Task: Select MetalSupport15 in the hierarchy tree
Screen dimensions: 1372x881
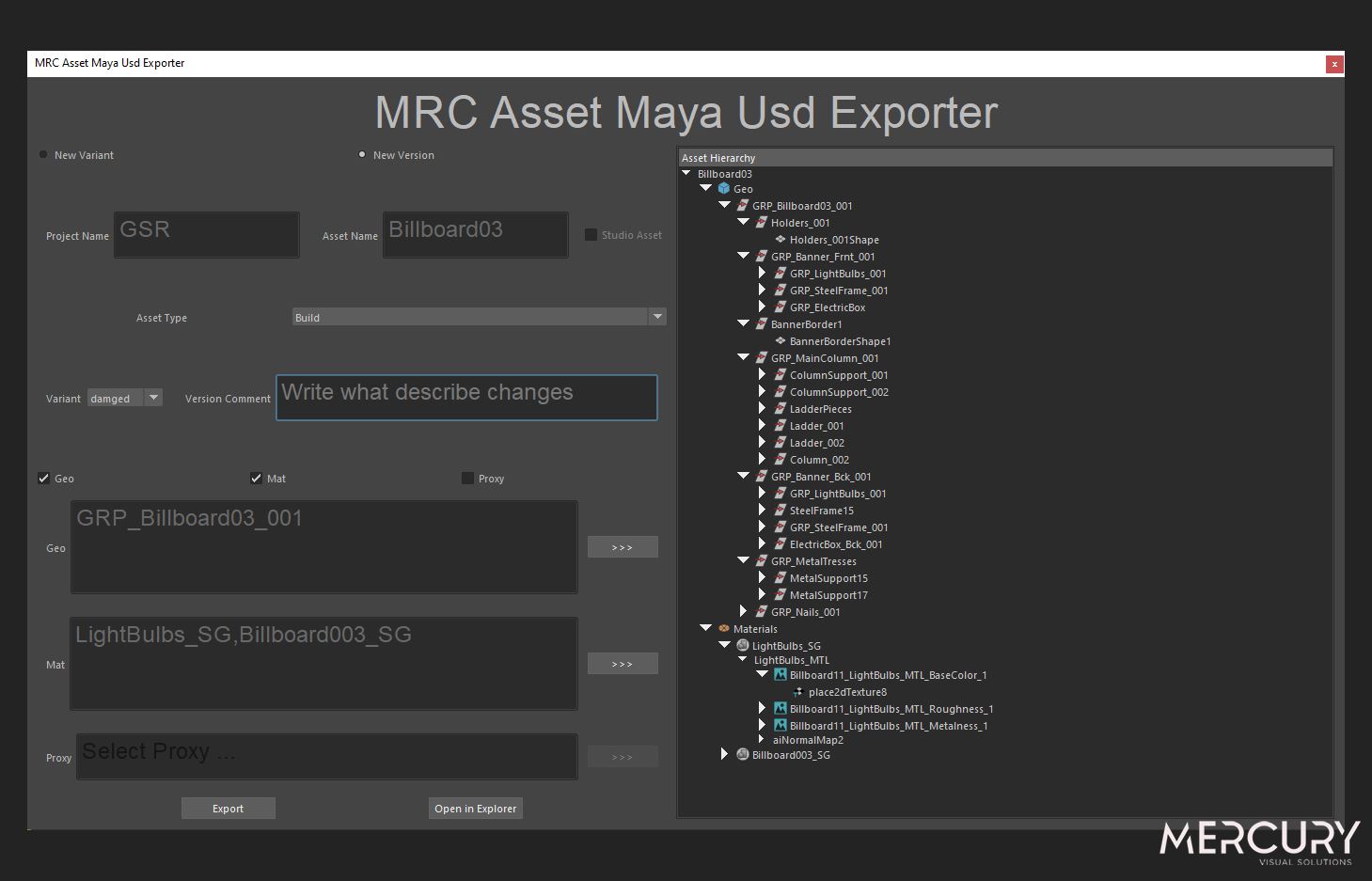Action: pos(828,578)
